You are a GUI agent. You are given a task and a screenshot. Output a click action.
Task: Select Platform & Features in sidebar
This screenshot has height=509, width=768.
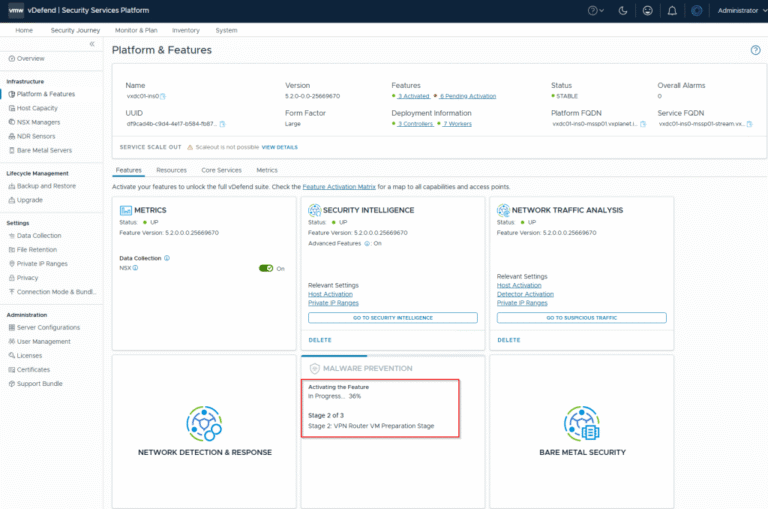[x=42, y=94]
